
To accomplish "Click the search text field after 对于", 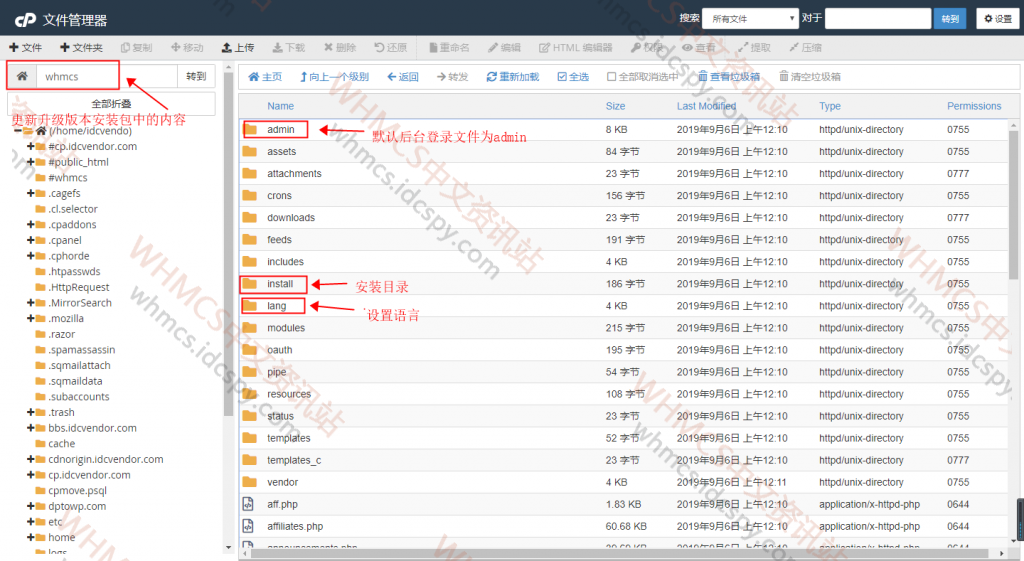I will tap(878, 18).
